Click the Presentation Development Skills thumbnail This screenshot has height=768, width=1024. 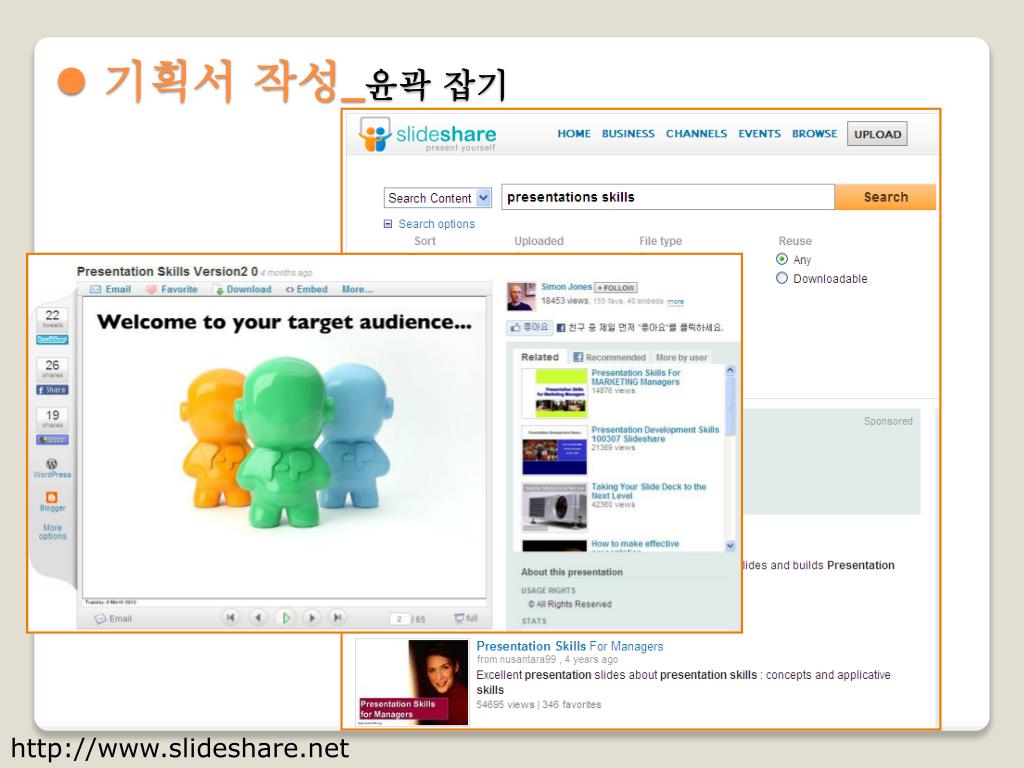click(x=554, y=451)
